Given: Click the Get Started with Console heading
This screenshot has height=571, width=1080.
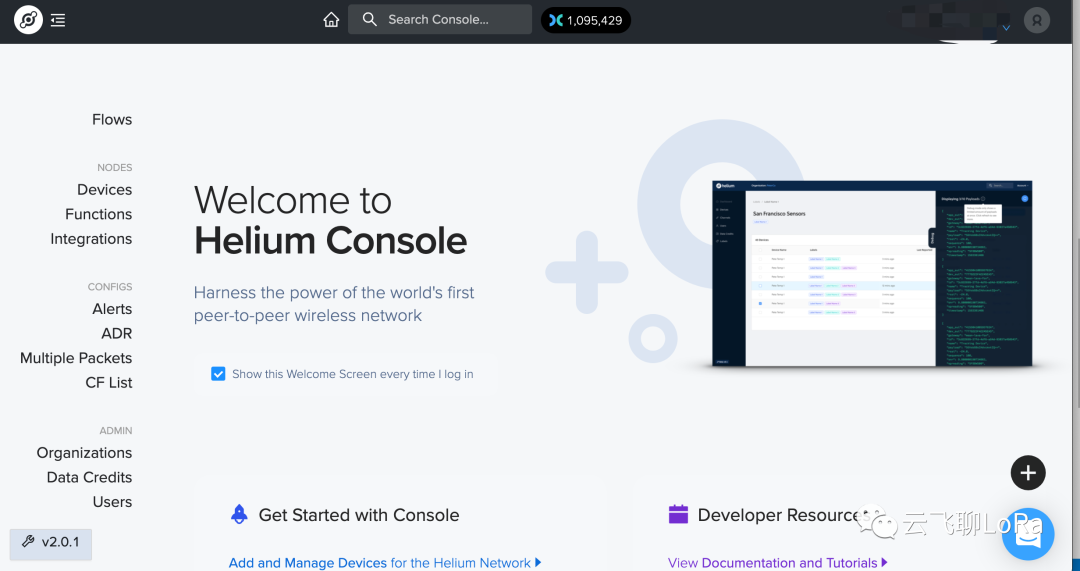Looking at the screenshot, I should tap(359, 515).
